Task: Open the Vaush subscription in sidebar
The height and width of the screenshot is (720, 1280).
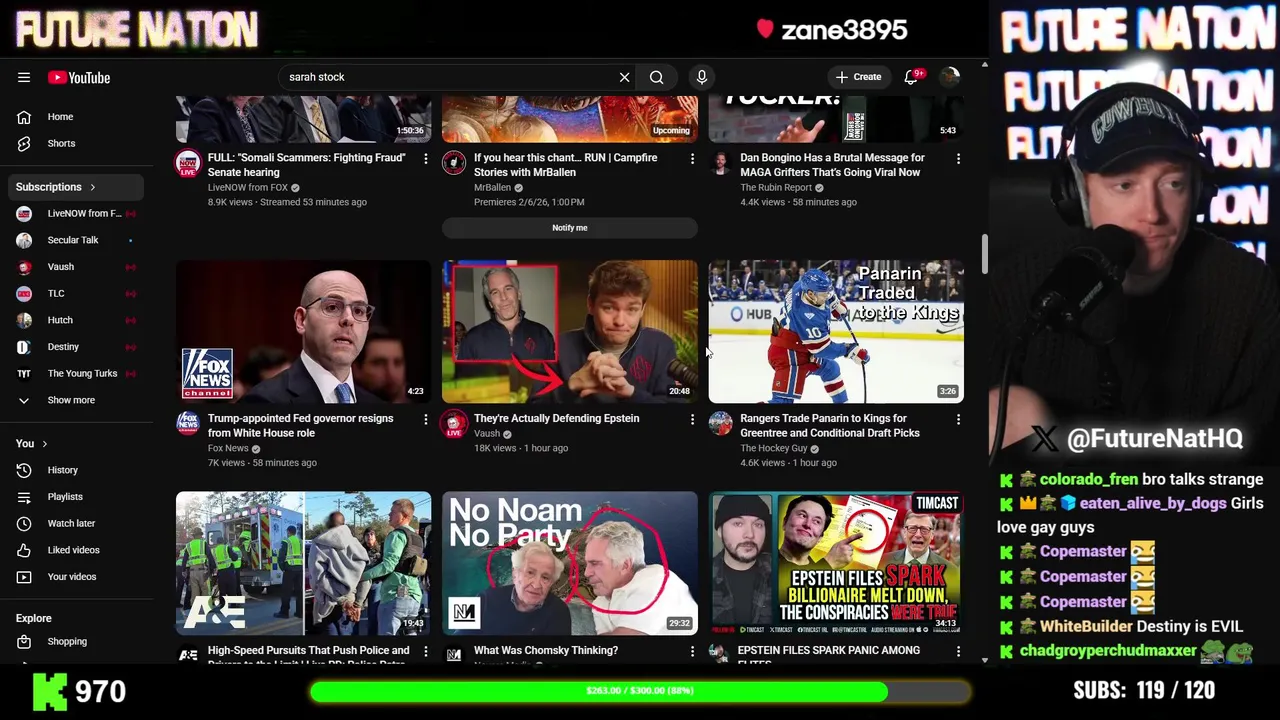Action: point(76,267)
